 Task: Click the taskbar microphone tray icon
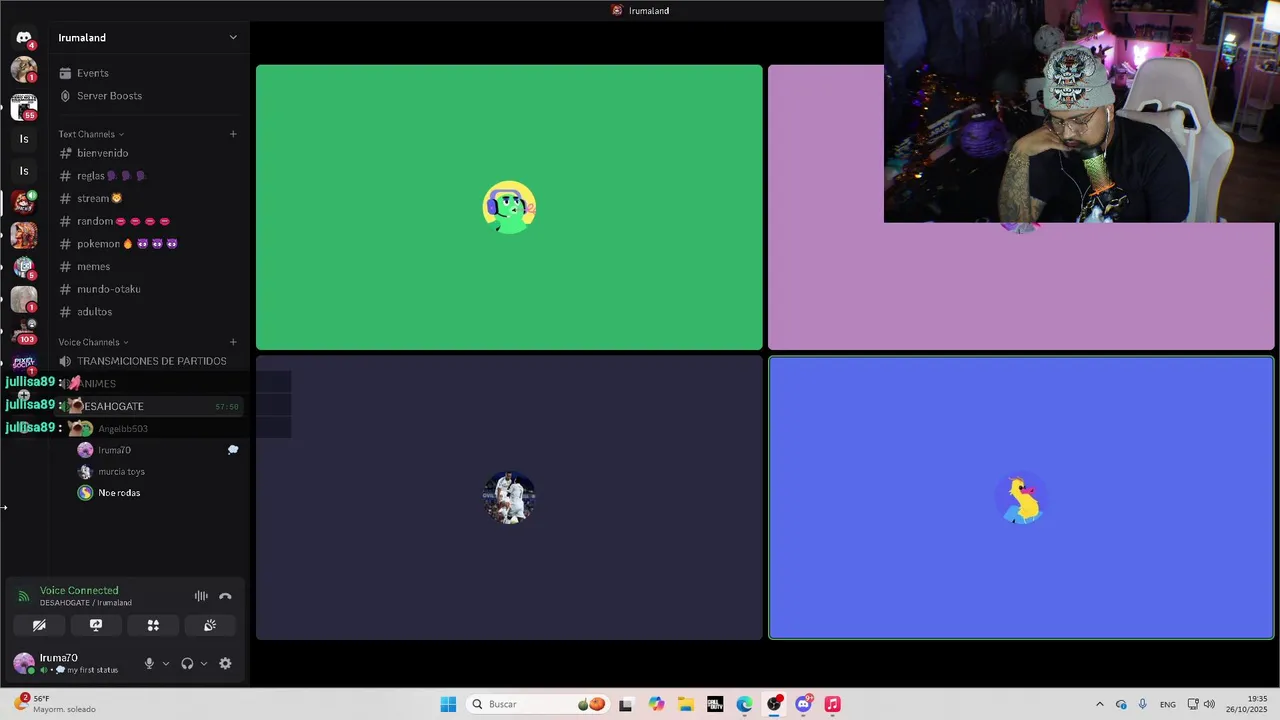point(1143,704)
